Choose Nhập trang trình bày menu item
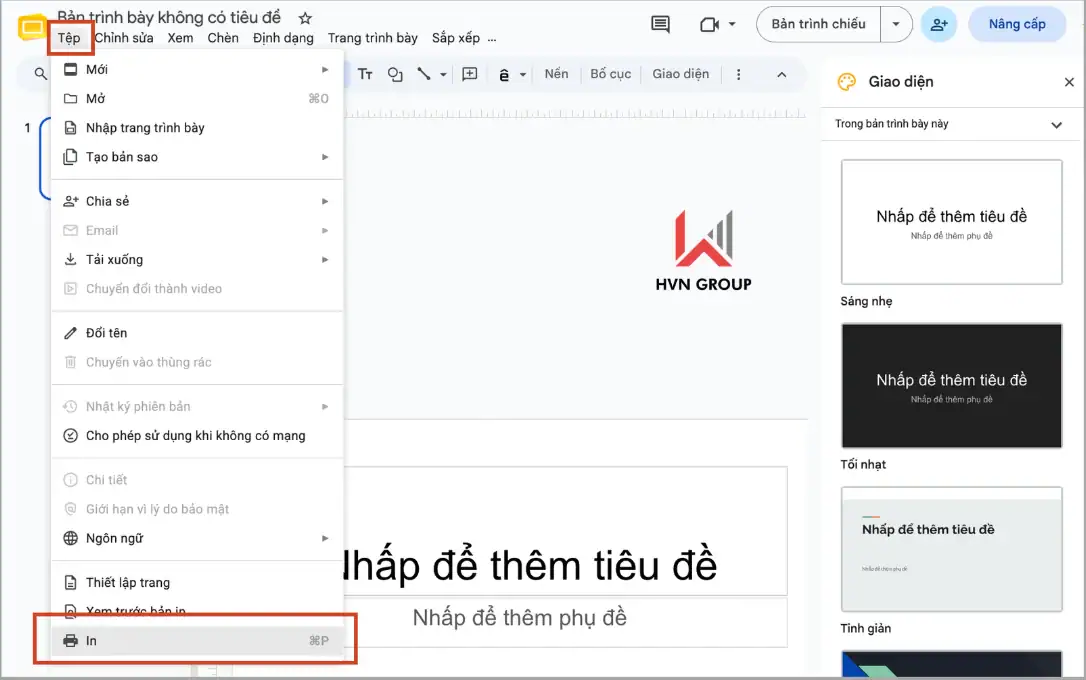Screen dimensions: 1086x680 (x=197, y=127)
